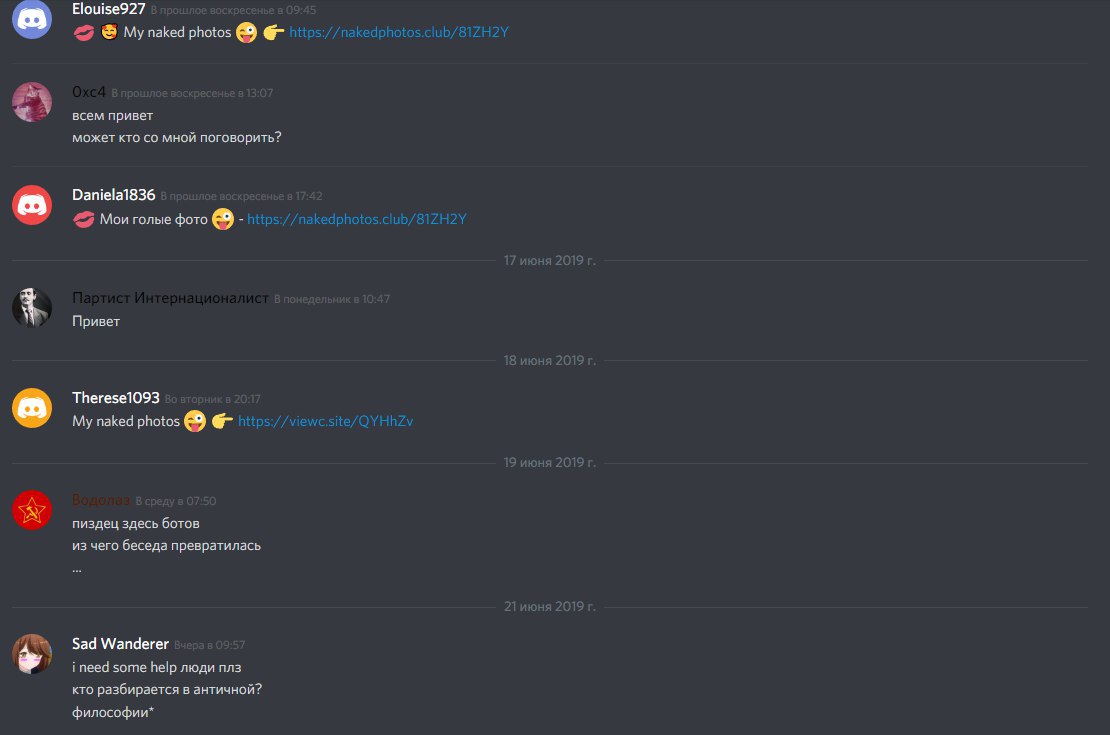Click the username Elouise927

[108, 9]
